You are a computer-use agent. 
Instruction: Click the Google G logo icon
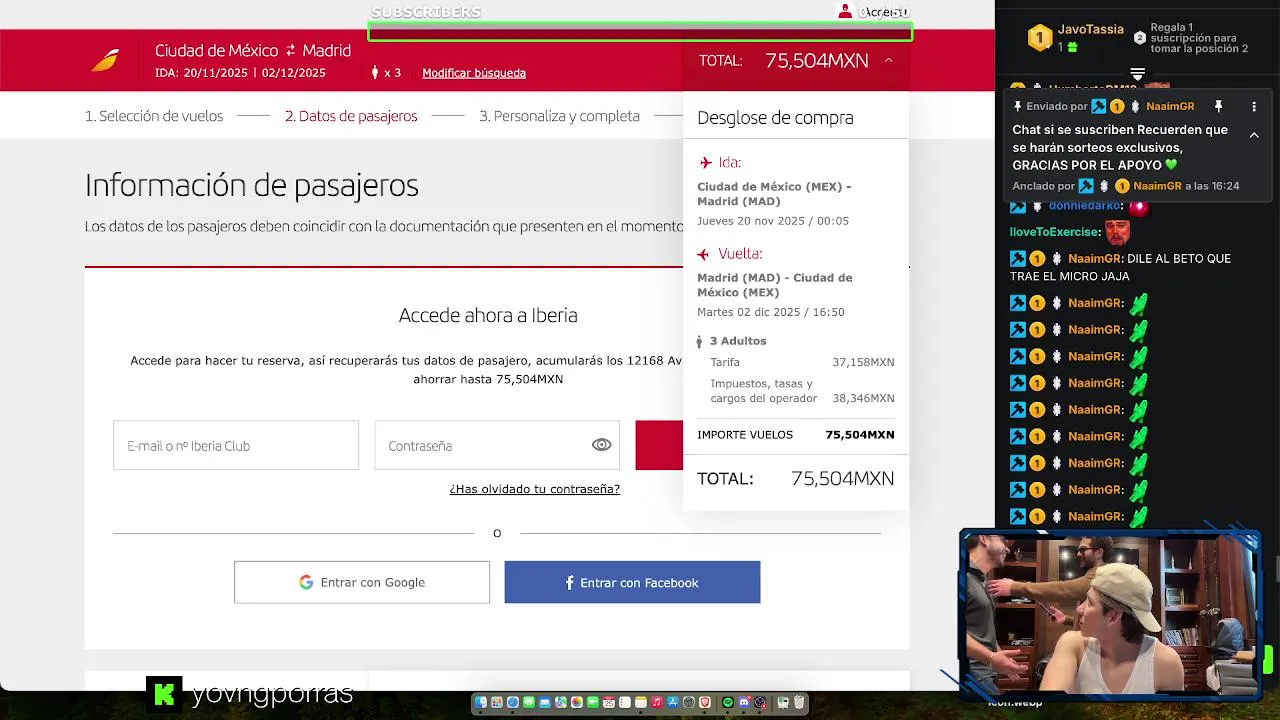pos(306,582)
